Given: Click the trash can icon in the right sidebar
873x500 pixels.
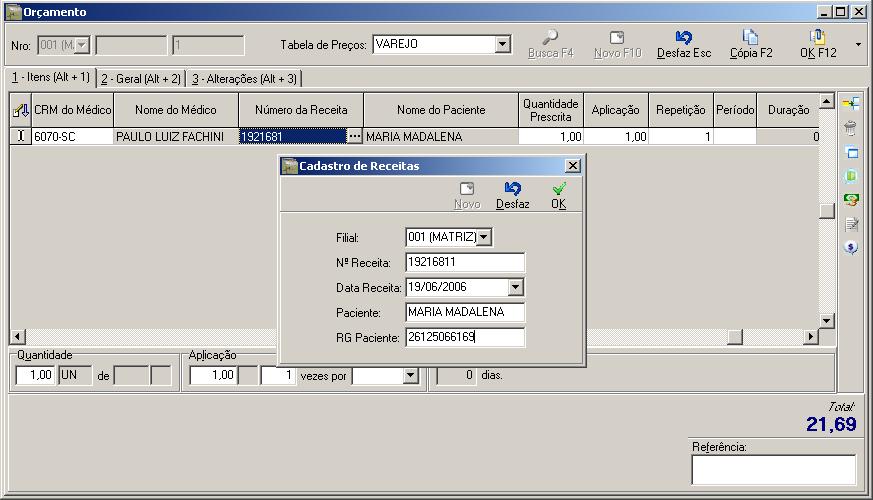Looking at the screenshot, I should tap(851, 128).
